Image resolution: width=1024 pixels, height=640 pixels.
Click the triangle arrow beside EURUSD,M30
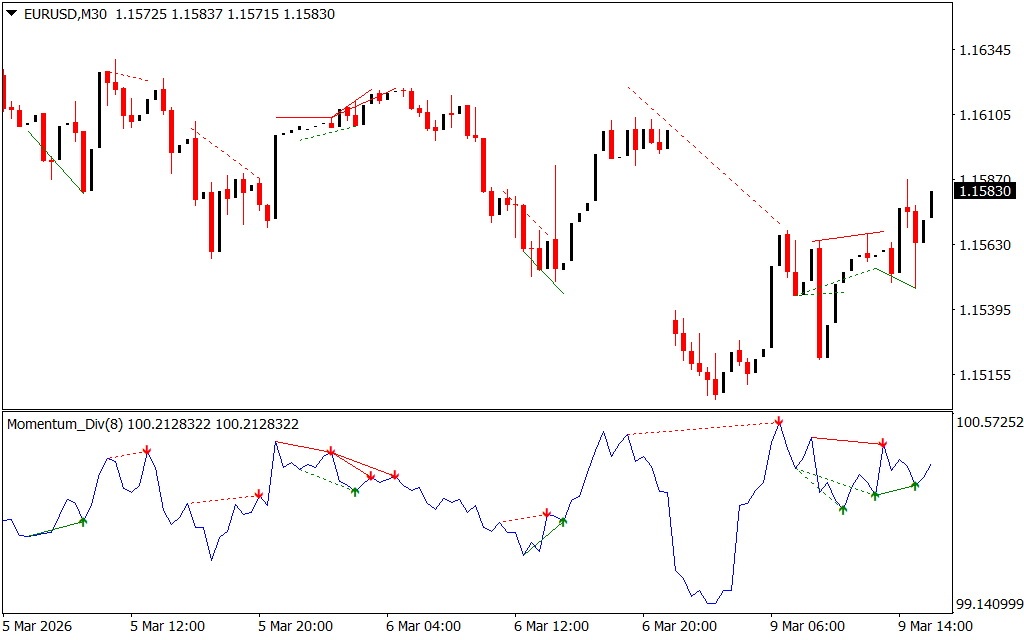click(x=11, y=14)
